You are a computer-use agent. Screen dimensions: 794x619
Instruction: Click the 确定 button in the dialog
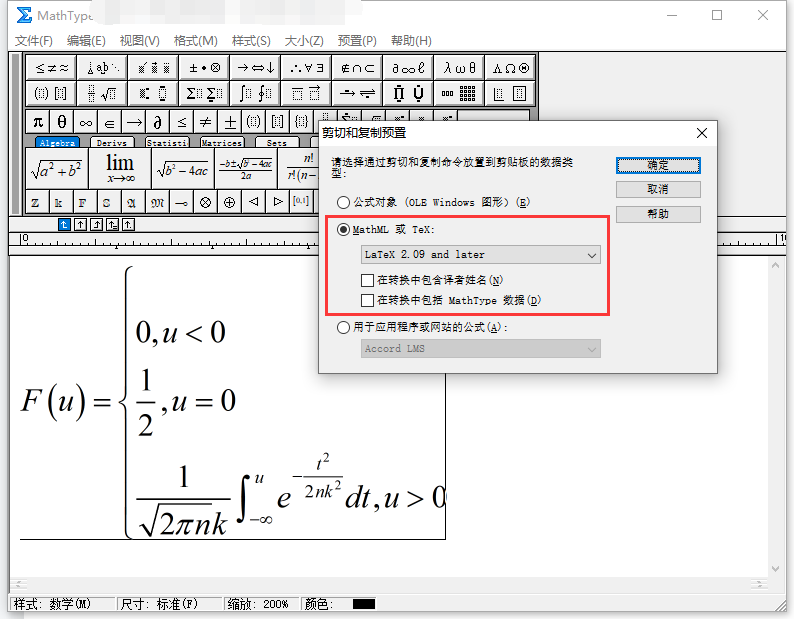(658, 165)
